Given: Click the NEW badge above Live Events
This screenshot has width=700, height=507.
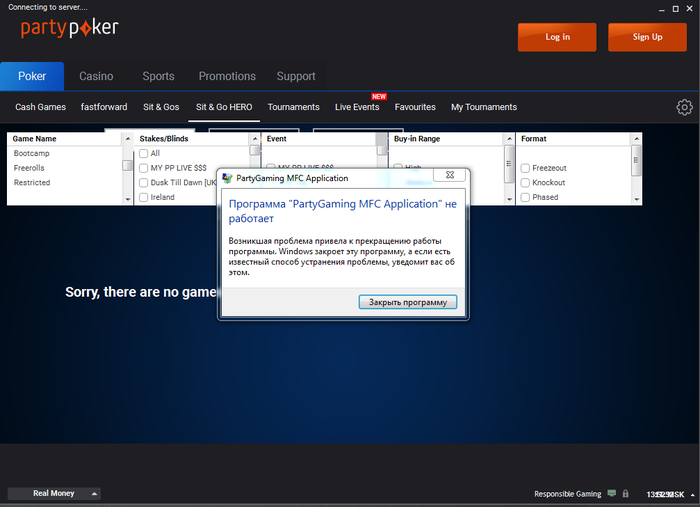Looking at the screenshot, I should [379, 96].
